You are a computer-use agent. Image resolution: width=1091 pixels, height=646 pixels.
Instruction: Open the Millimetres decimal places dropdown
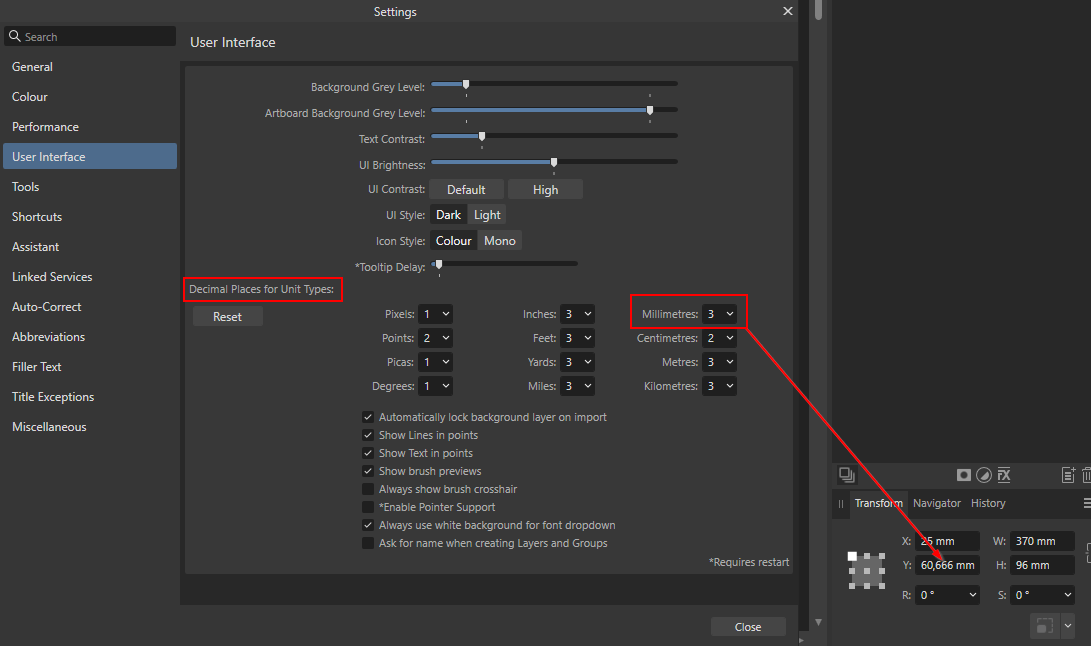[719, 314]
